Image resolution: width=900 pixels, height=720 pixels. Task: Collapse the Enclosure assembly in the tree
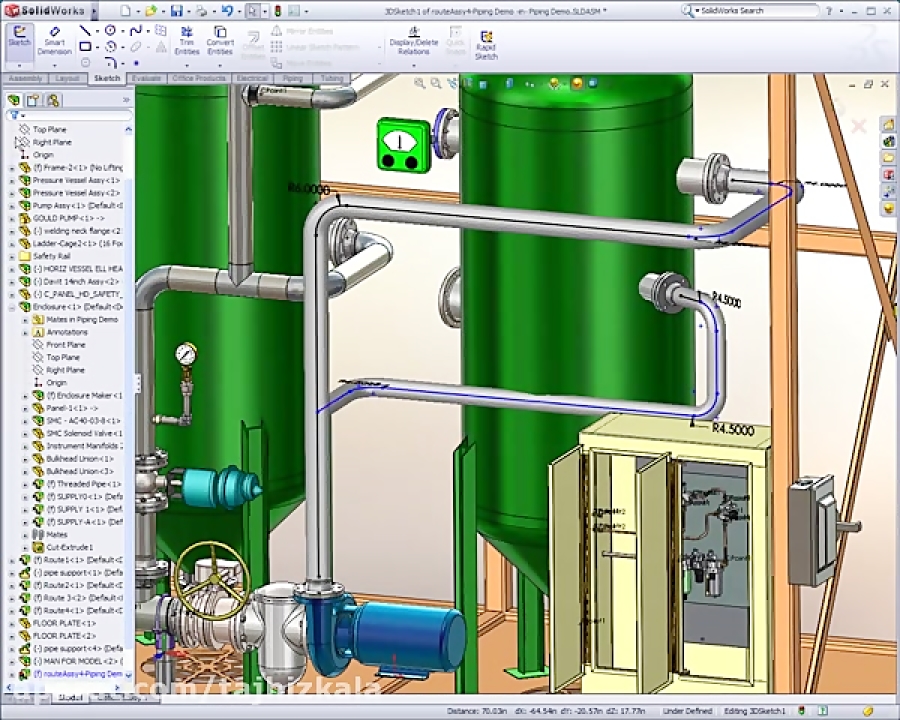coord(13,306)
